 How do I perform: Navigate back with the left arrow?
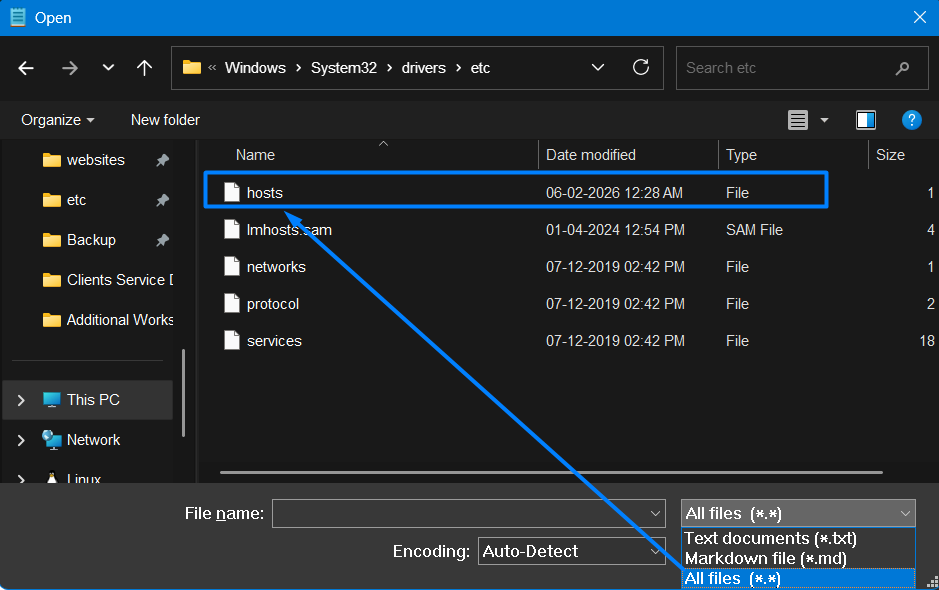tap(25, 67)
